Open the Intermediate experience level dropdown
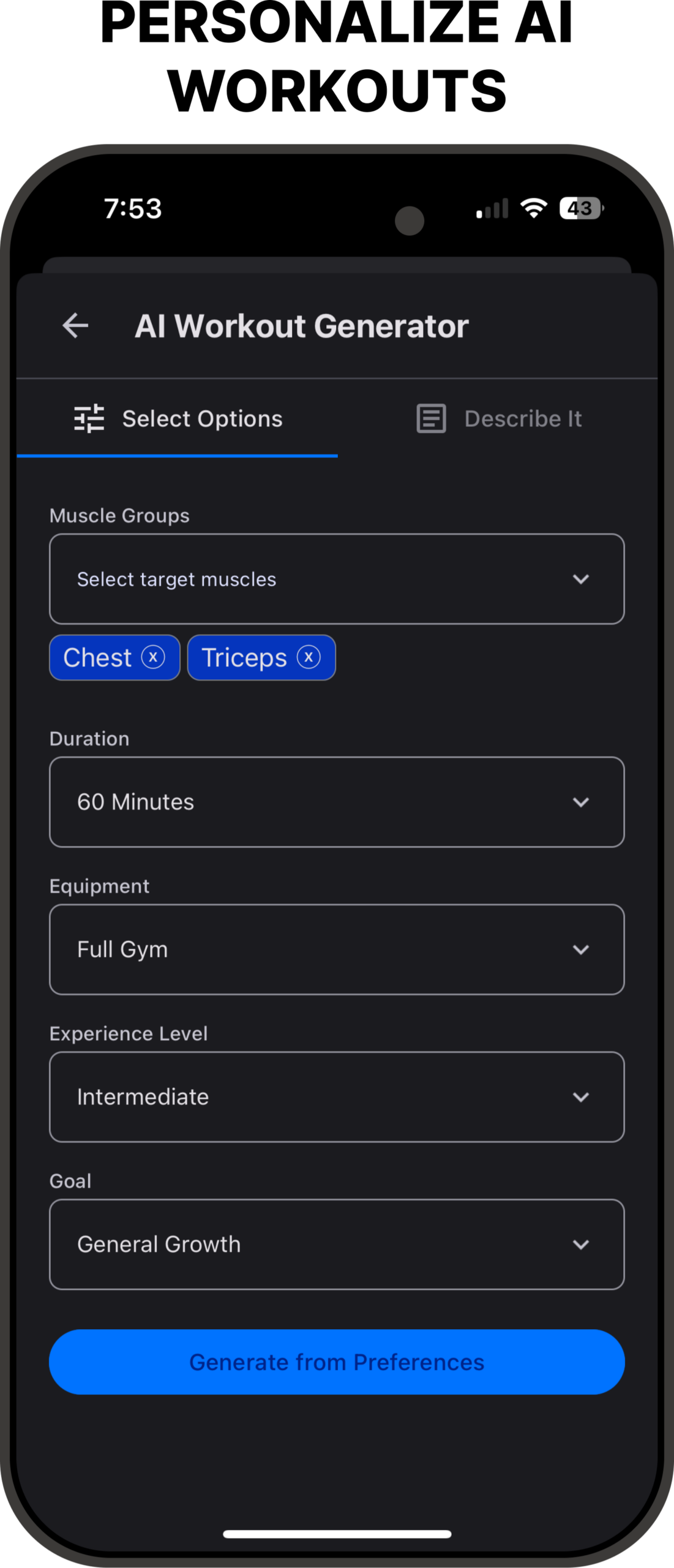This screenshot has width=674, height=1568. pos(337,1097)
